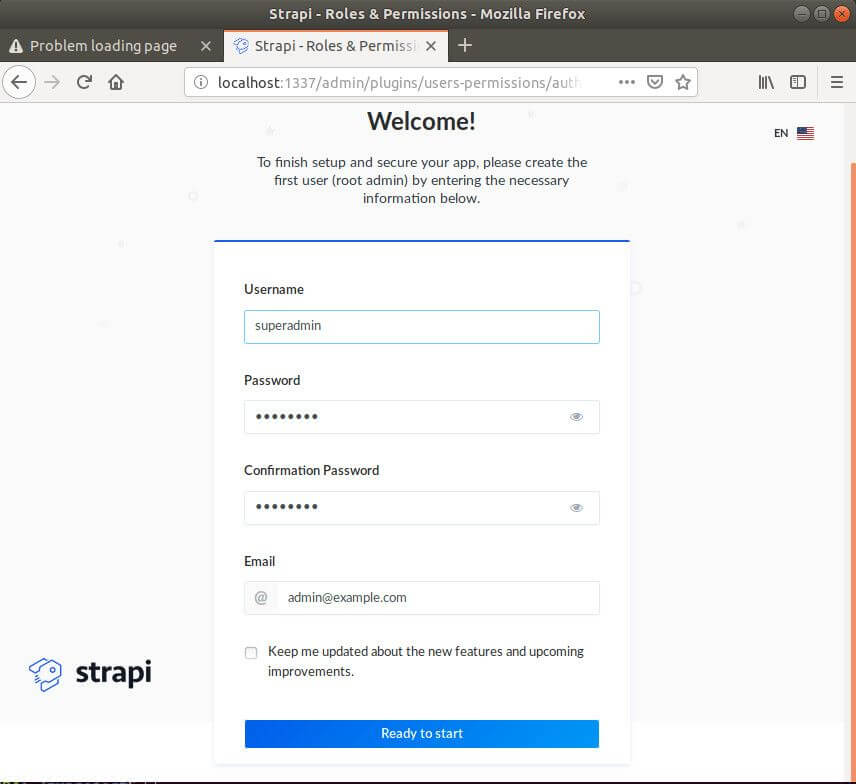Reveal the Confirmation Password text

(x=576, y=508)
